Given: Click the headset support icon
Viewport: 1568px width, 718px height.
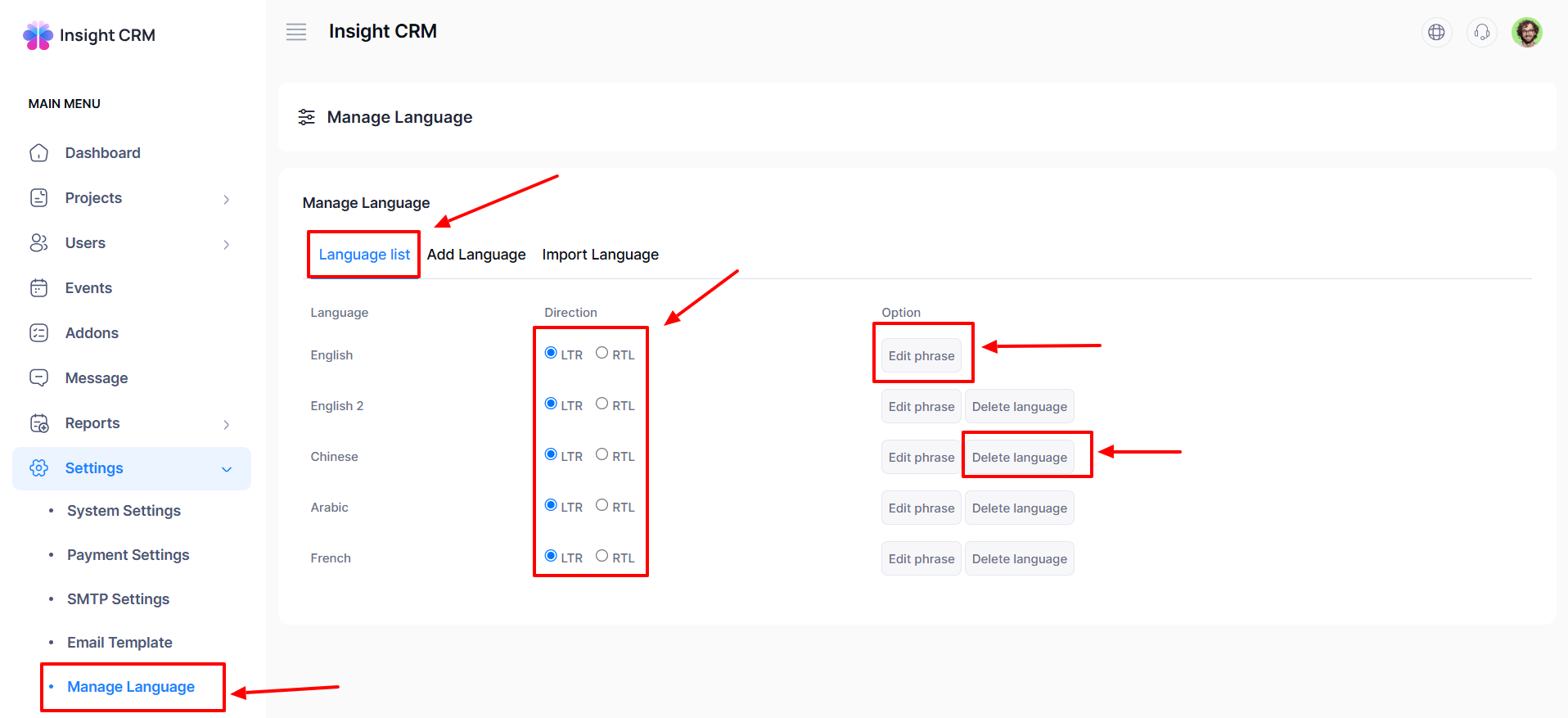Looking at the screenshot, I should 1481,33.
